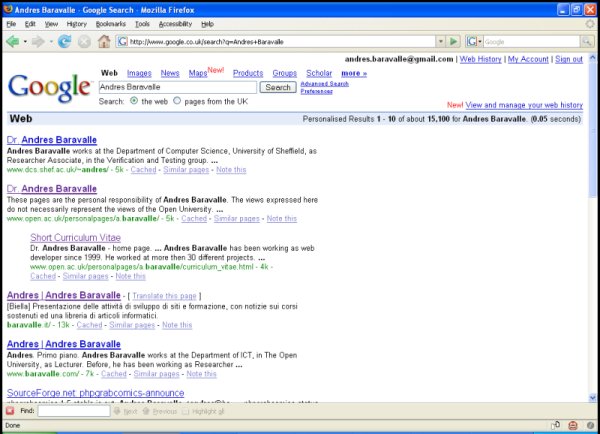Open the Back history dropdown arrow

[x=25, y=41]
